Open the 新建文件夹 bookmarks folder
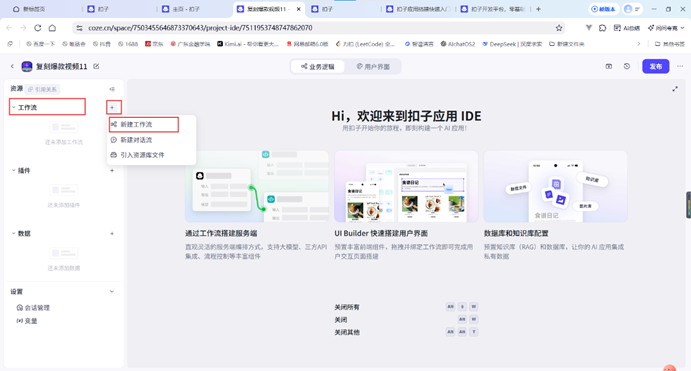Image resolution: width=691 pixels, height=371 pixels. [567, 44]
